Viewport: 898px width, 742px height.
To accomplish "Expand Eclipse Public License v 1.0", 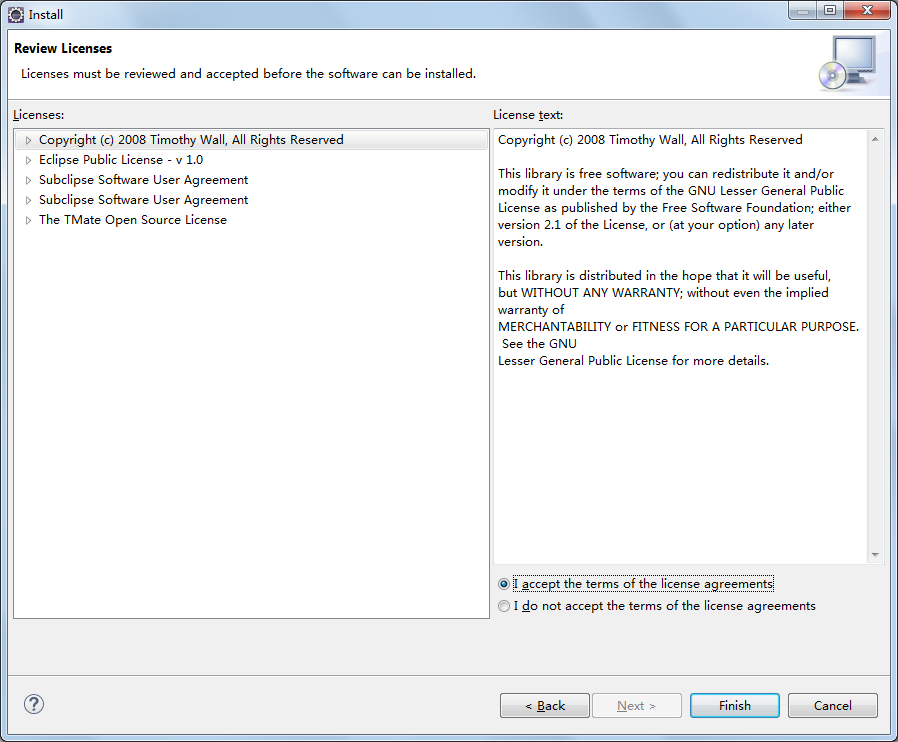I will pos(28,160).
